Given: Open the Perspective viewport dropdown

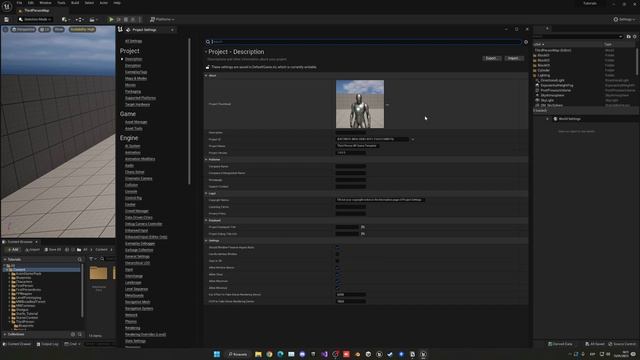Looking at the screenshot, I should click(24, 29).
